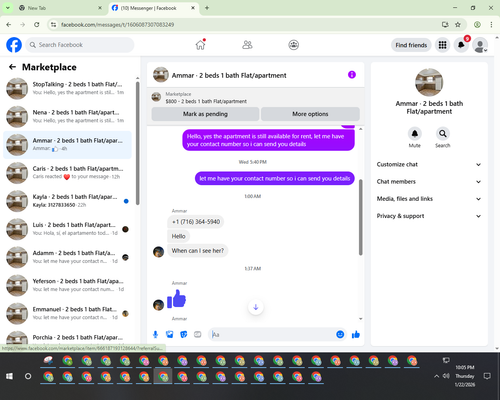500x400 pixels.
Task: Click the address bar URL
Action: pyautogui.click(x=117, y=25)
